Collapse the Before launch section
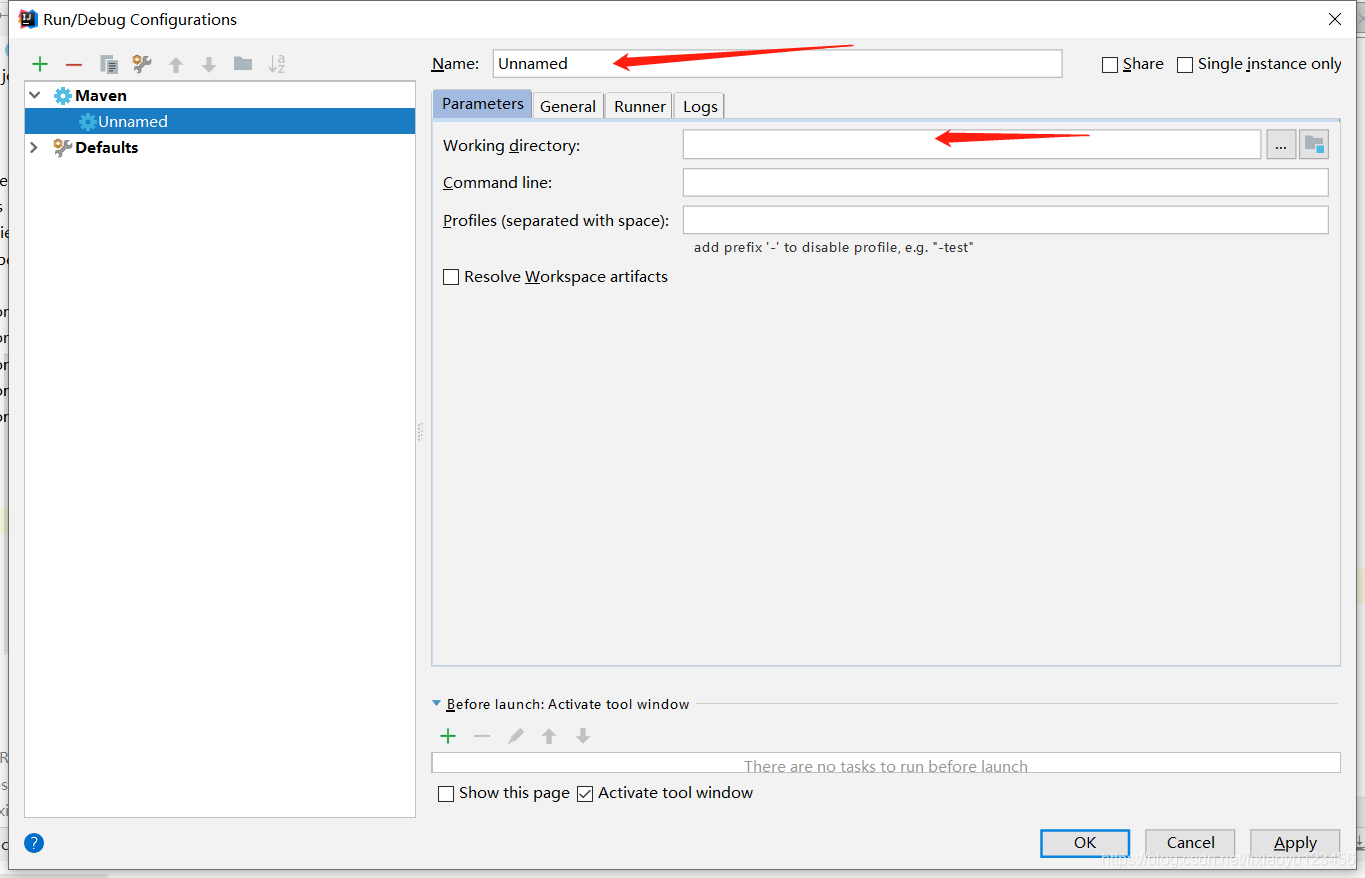The image size is (1365, 878). pyautogui.click(x=437, y=704)
